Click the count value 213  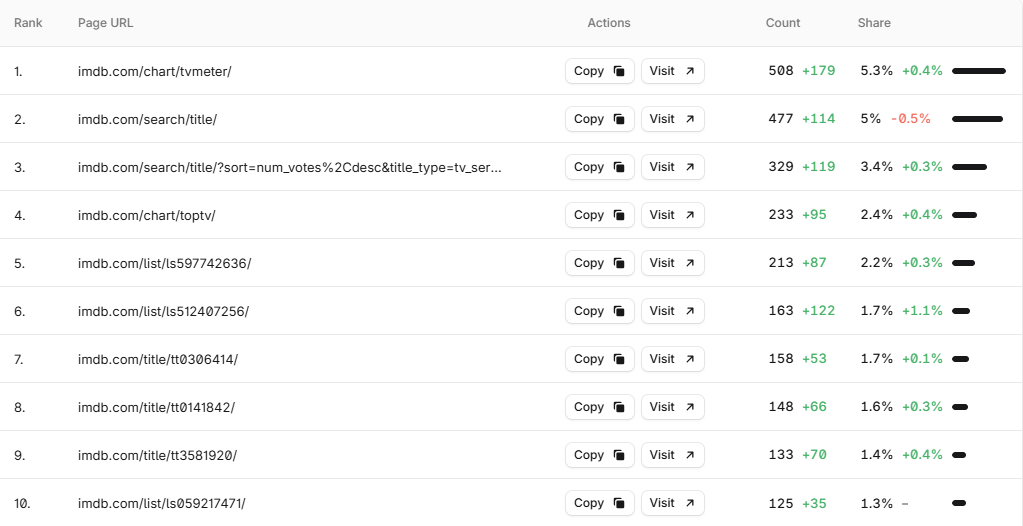pos(781,262)
